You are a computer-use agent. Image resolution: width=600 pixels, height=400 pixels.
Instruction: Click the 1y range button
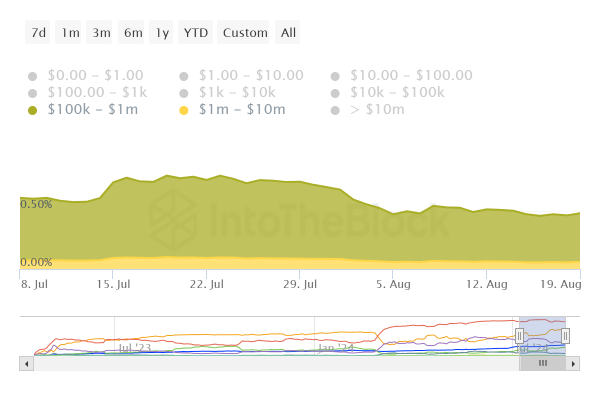point(162,33)
